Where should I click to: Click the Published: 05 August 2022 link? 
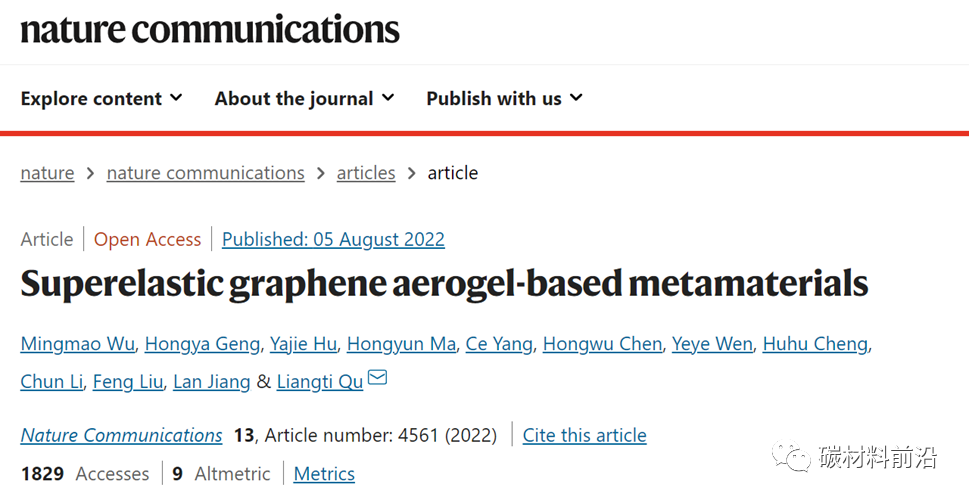pyautogui.click(x=333, y=239)
